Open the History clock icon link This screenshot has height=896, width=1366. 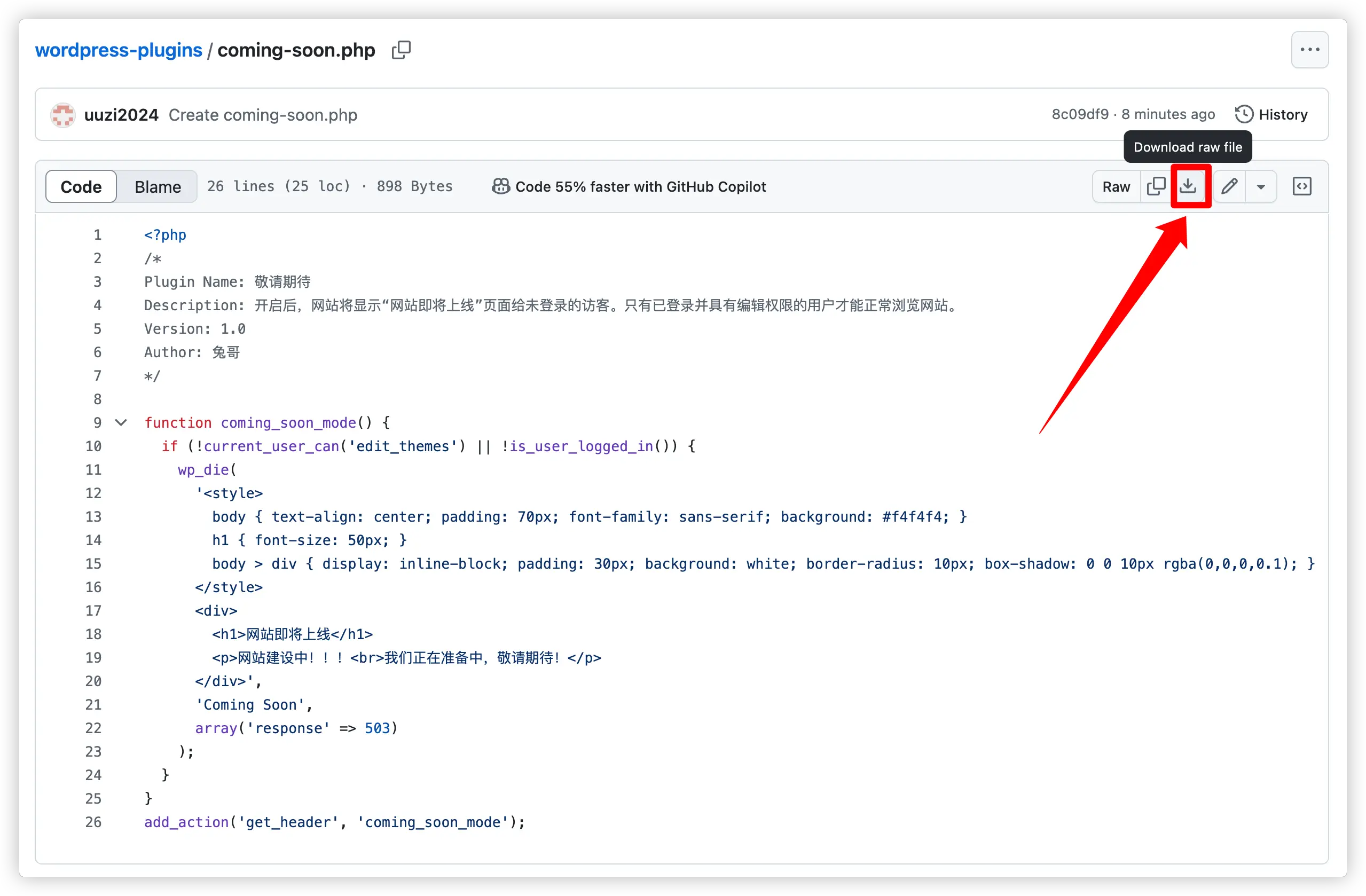pos(1271,114)
